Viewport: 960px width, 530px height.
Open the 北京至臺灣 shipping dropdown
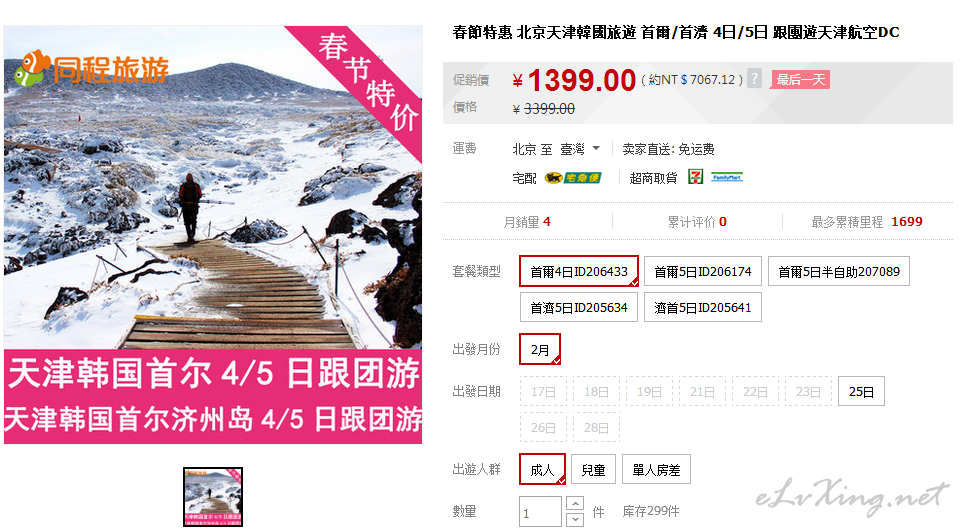click(556, 149)
